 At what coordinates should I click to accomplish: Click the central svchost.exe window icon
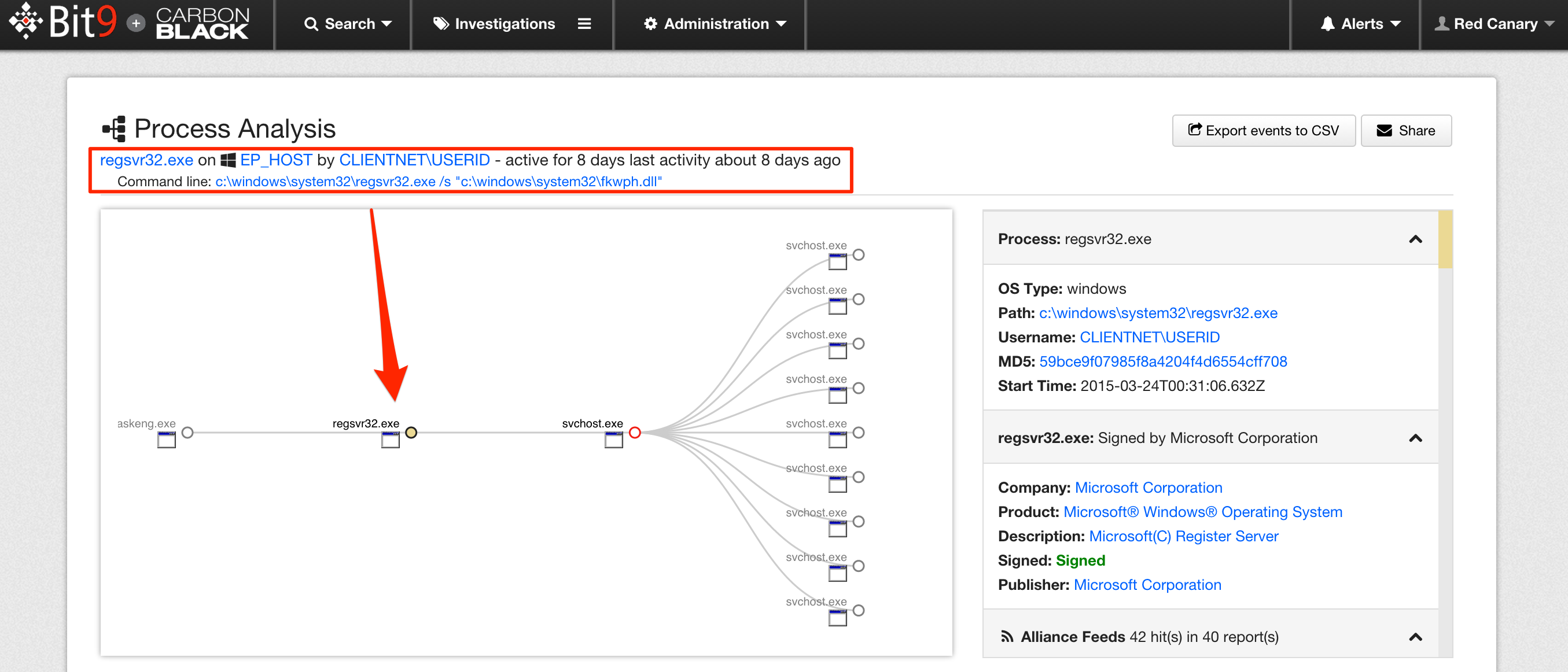(x=613, y=440)
